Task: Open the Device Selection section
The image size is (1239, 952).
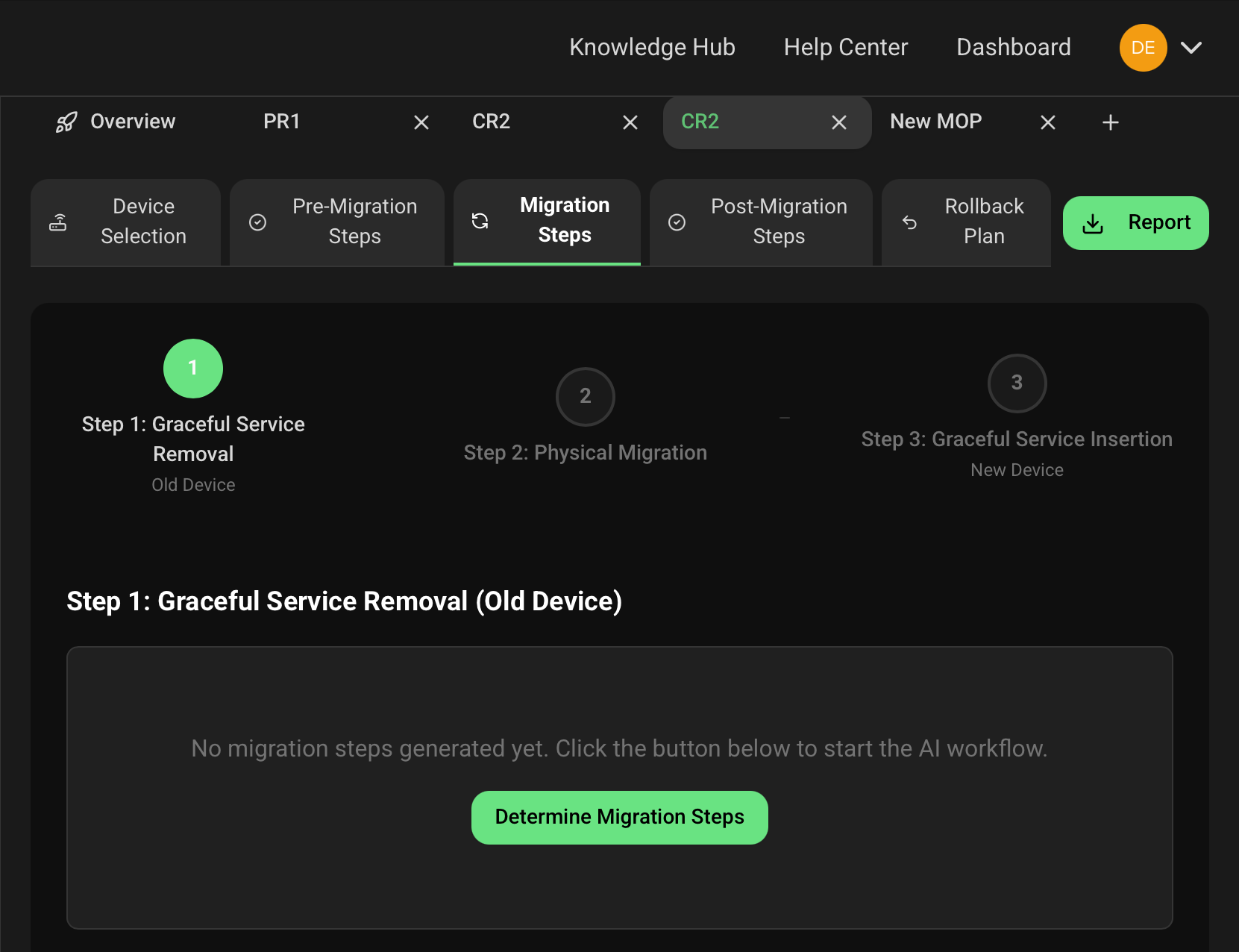Action: pos(125,222)
